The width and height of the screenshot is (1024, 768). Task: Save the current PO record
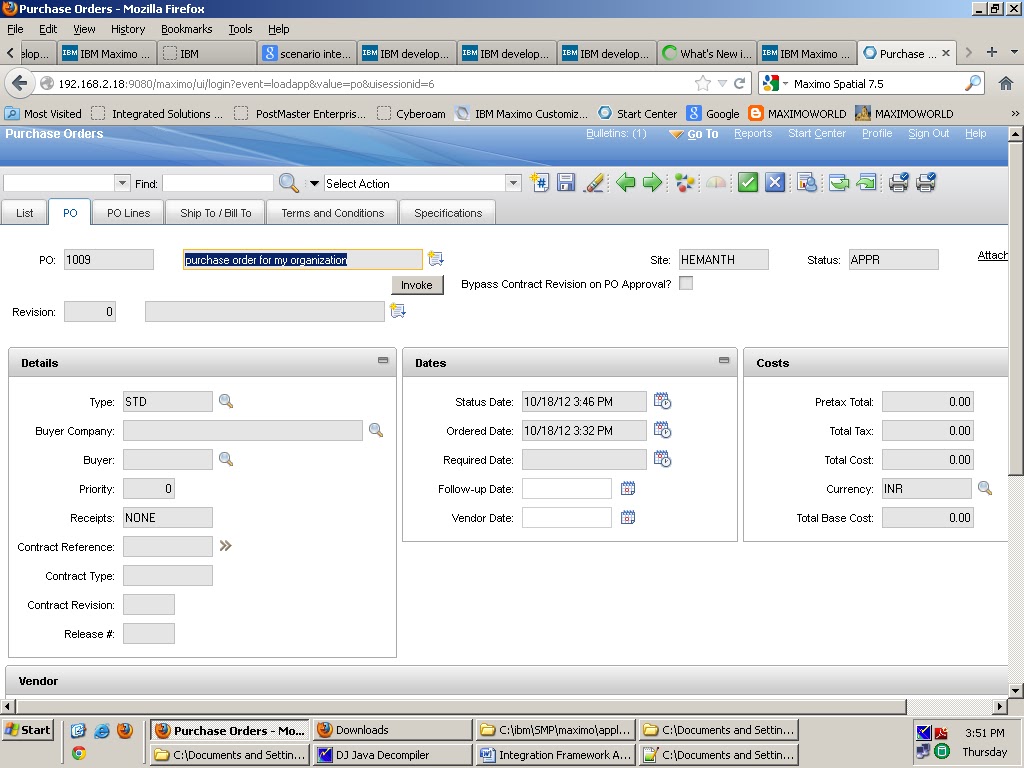tap(565, 182)
